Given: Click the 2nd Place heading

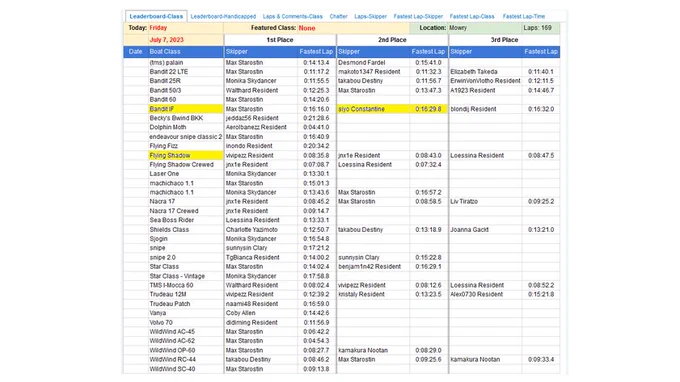Looking at the screenshot, I should click(392, 40).
